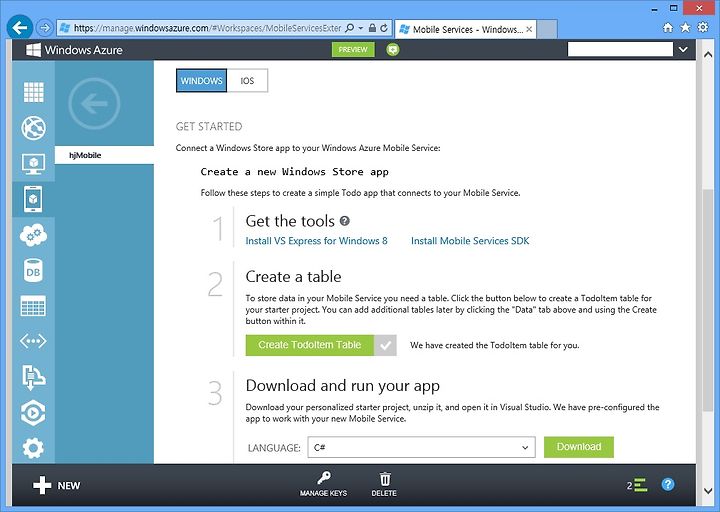The image size is (720, 512).
Task: Click the GET STARTED heading
Action: click(x=209, y=127)
